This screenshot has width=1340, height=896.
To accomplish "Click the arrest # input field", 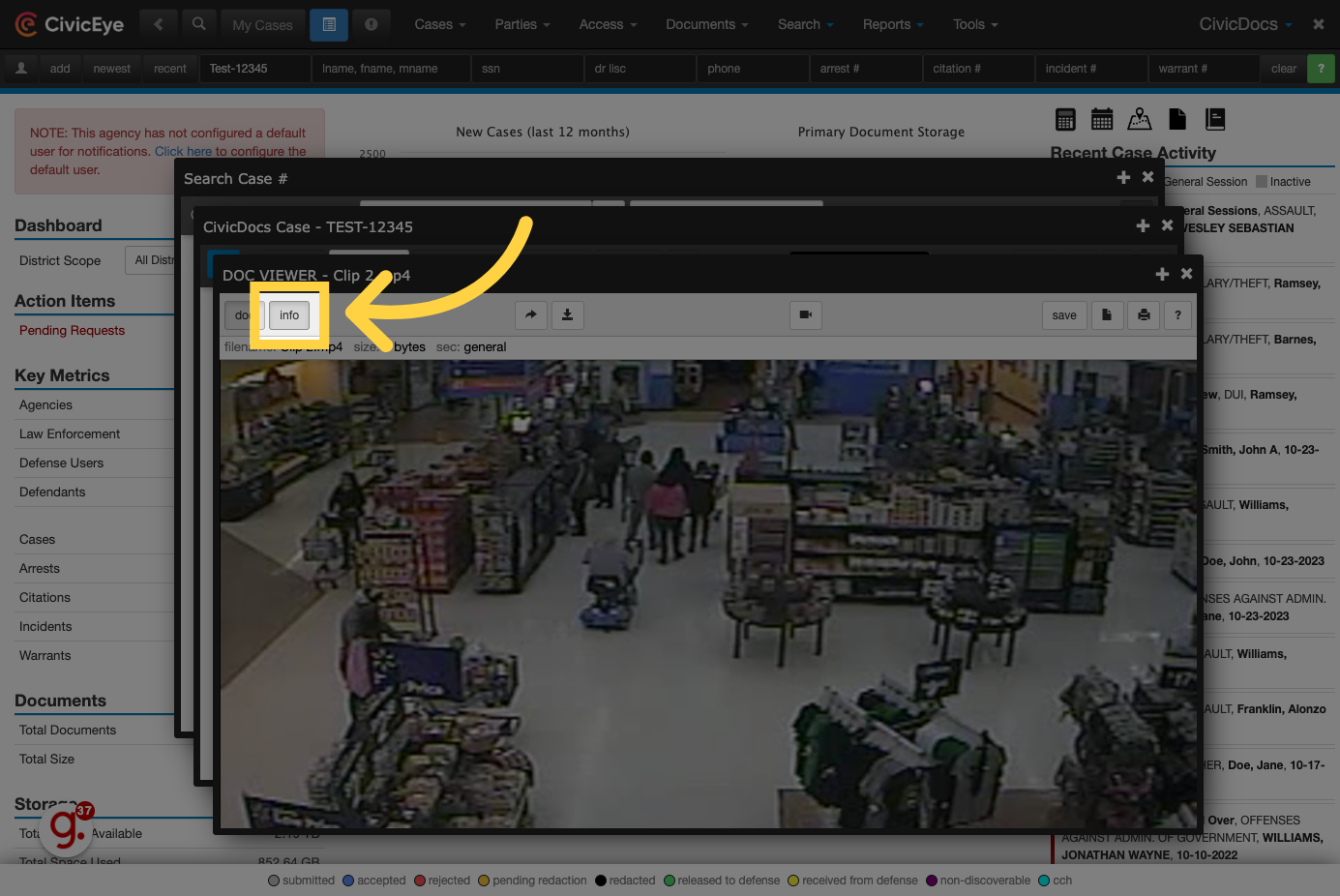I will coord(866,69).
